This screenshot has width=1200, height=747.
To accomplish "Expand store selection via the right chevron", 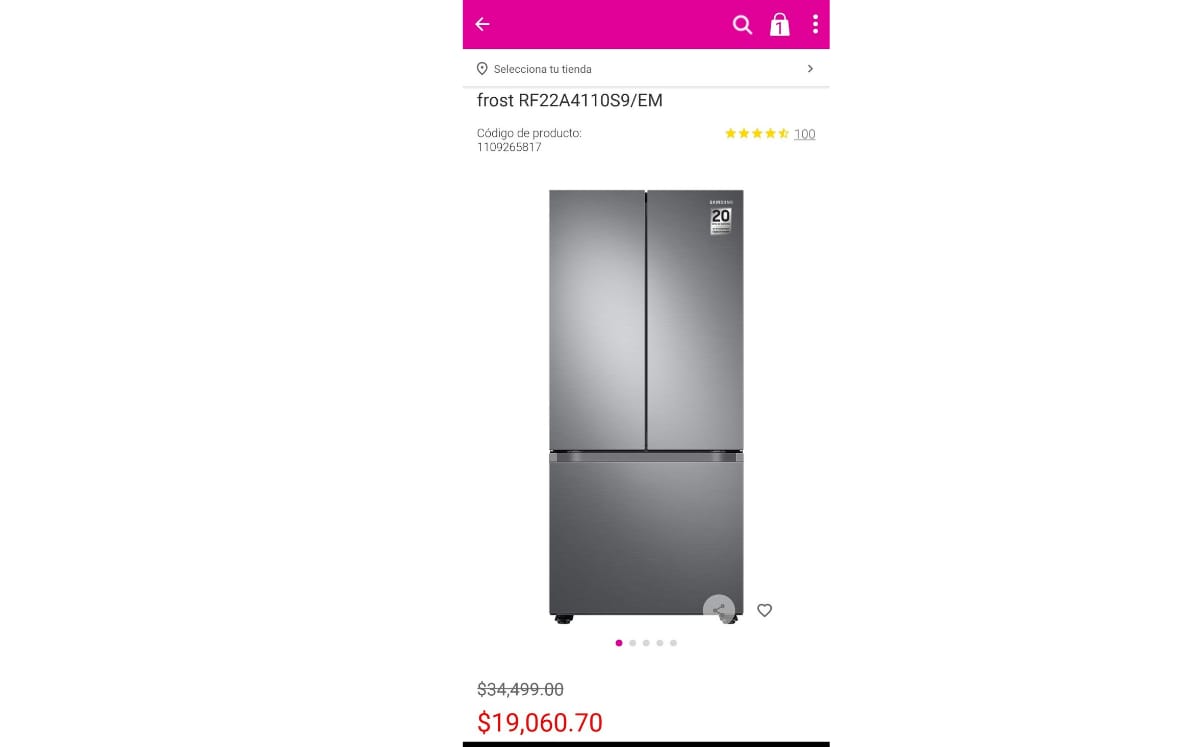I will (810, 69).
